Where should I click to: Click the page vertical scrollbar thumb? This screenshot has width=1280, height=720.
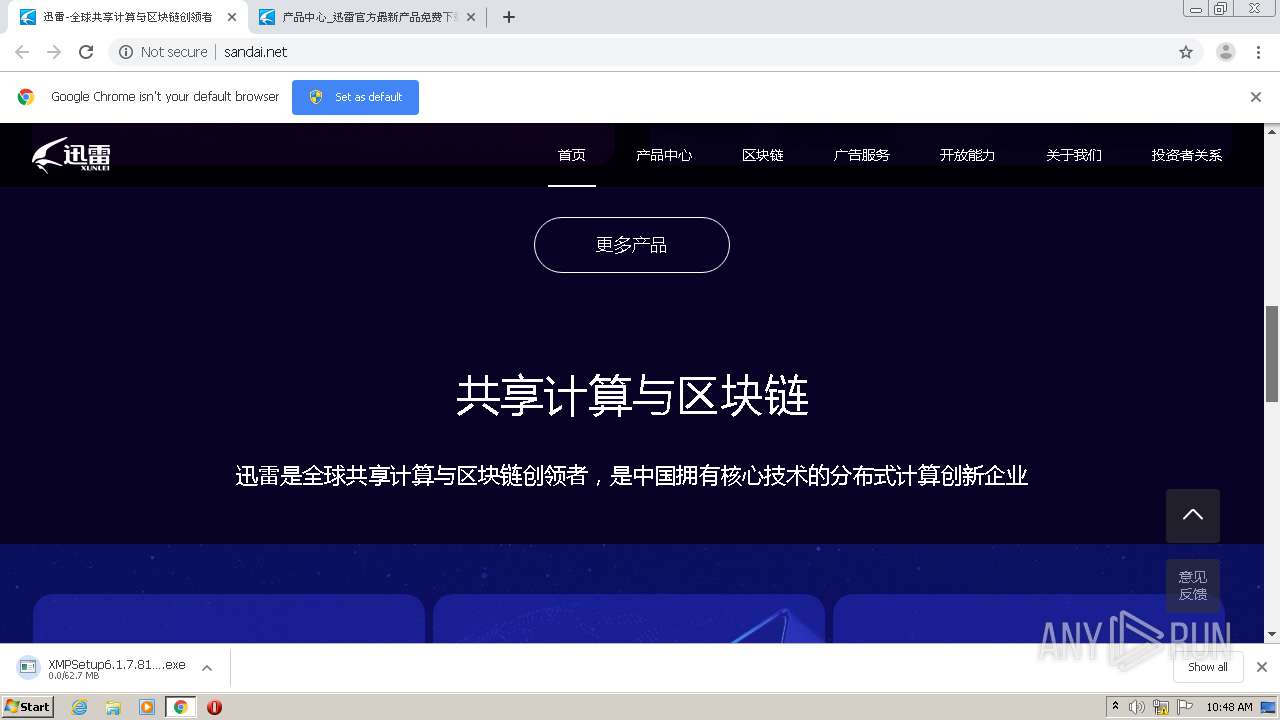pyautogui.click(x=1272, y=353)
